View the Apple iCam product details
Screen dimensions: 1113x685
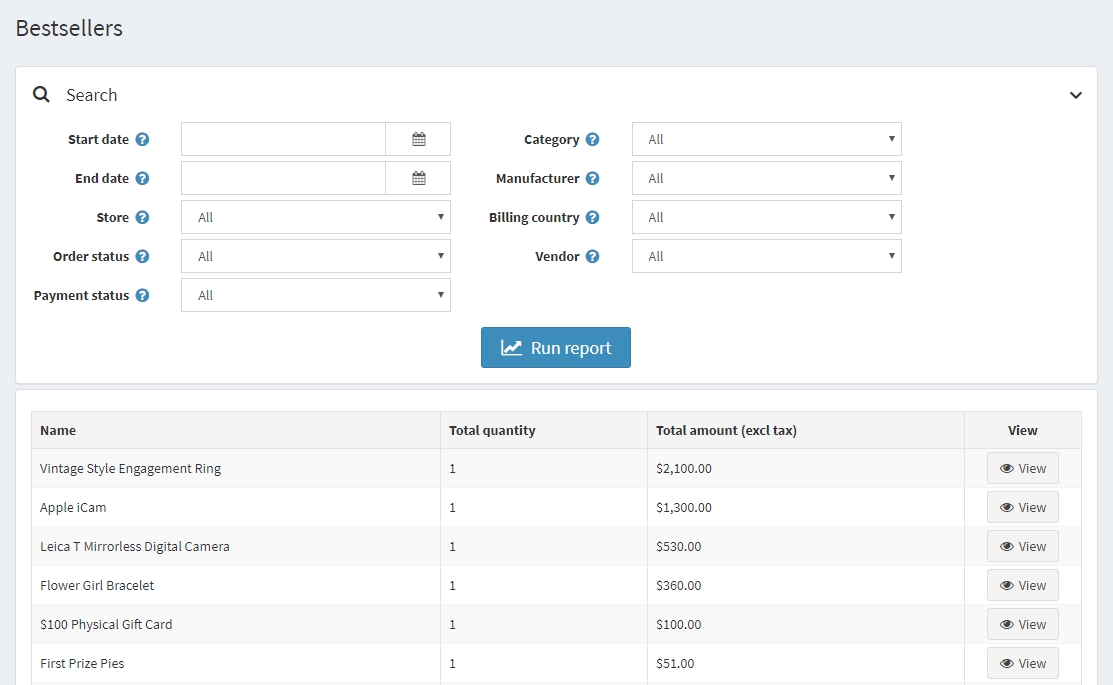1022,507
